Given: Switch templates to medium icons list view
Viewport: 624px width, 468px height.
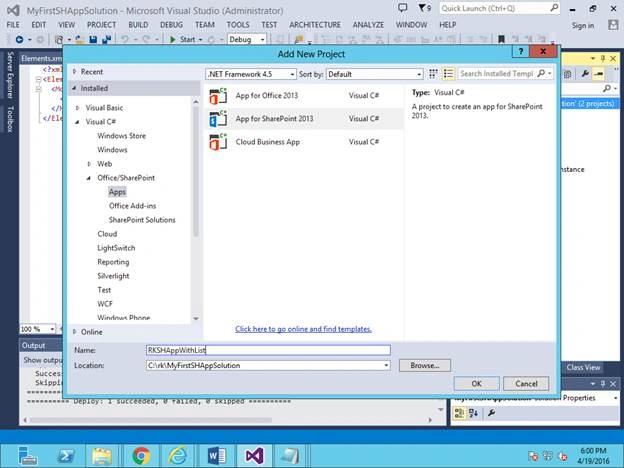Looking at the screenshot, I should click(x=448, y=74).
